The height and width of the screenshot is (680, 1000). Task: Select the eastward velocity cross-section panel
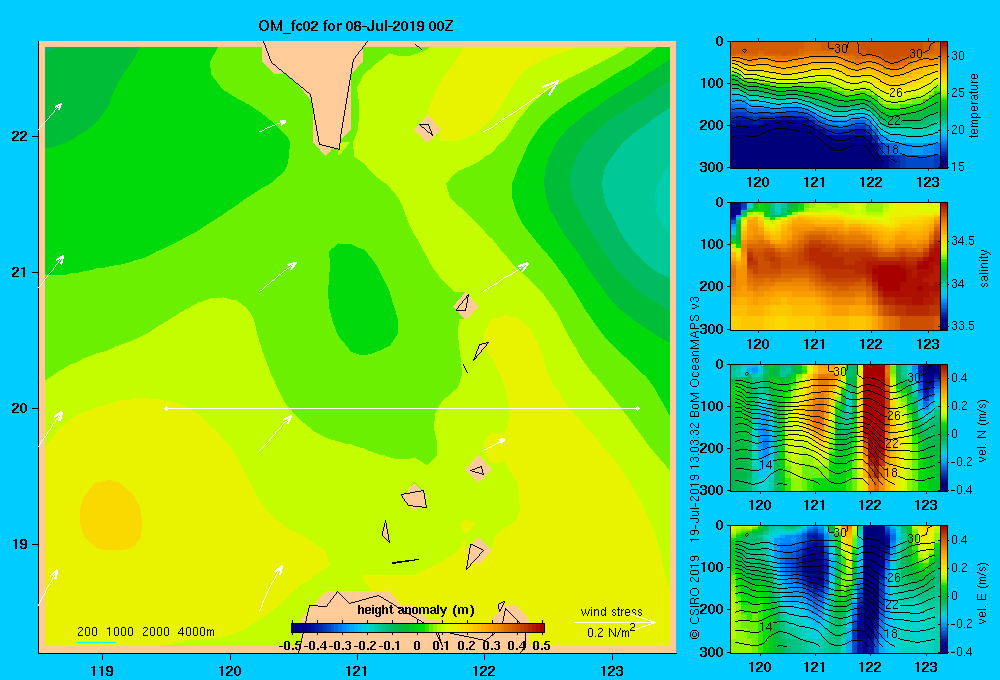pos(834,589)
